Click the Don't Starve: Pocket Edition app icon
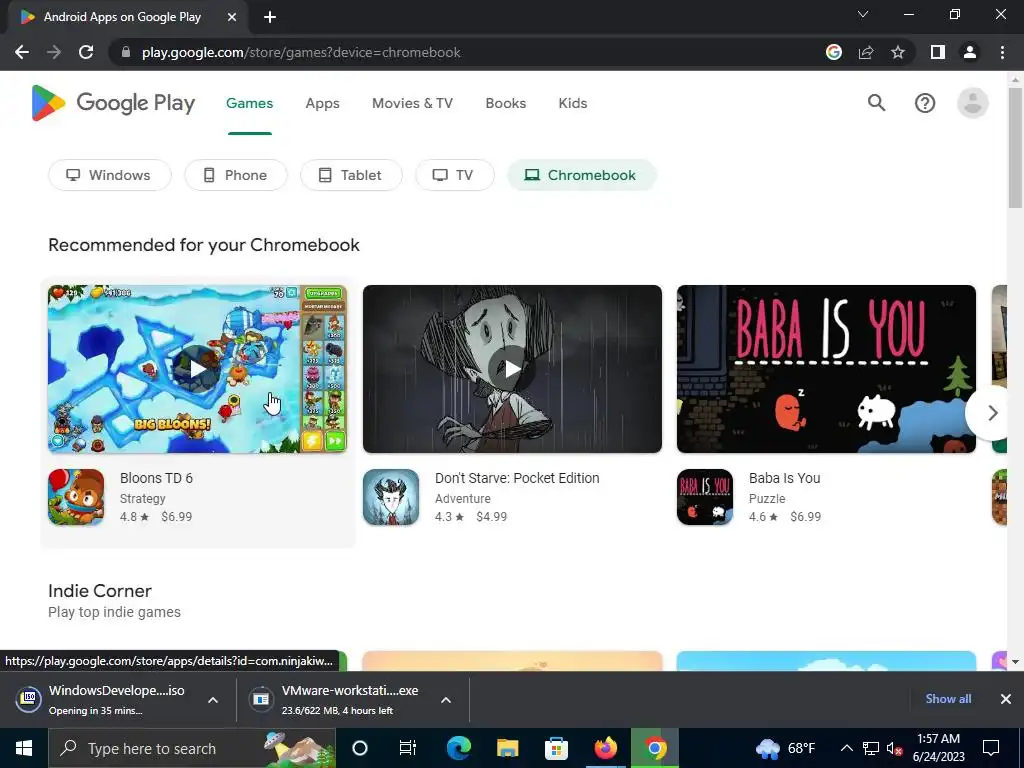1024x768 pixels. click(x=391, y=497)
